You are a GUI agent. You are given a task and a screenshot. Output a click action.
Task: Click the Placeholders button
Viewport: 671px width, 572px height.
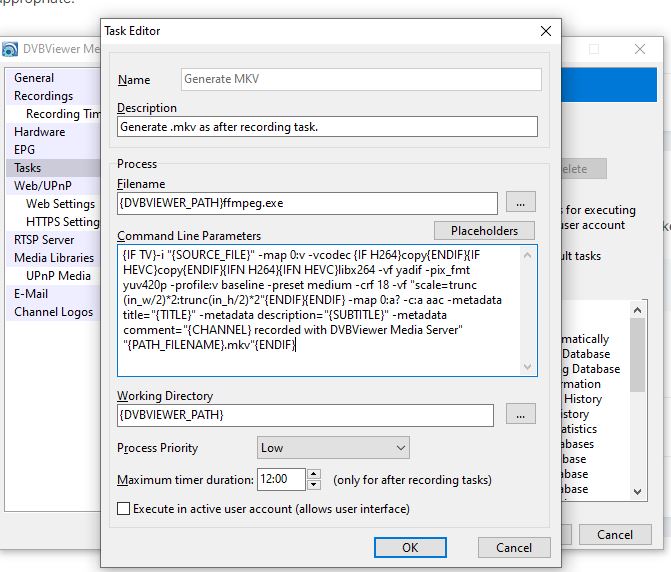point(484,231)
